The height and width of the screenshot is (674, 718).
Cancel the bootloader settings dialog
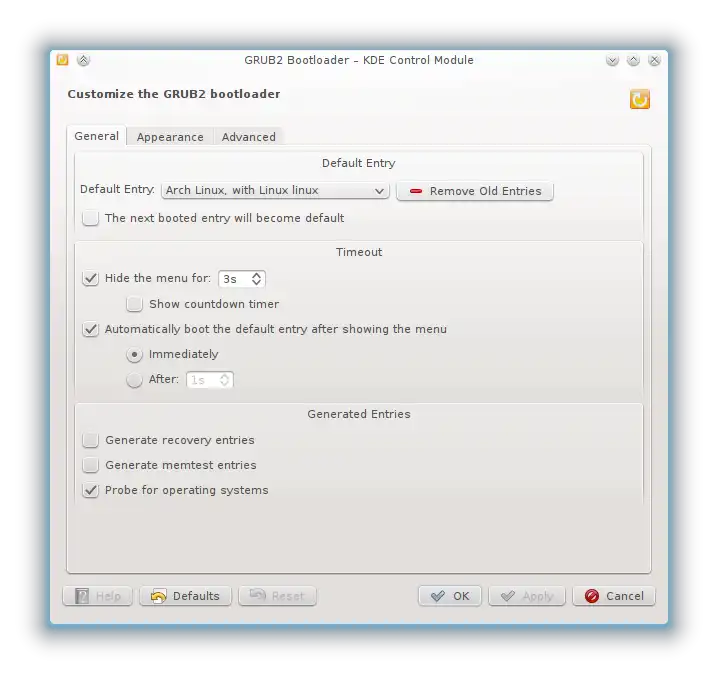(614, 596)
